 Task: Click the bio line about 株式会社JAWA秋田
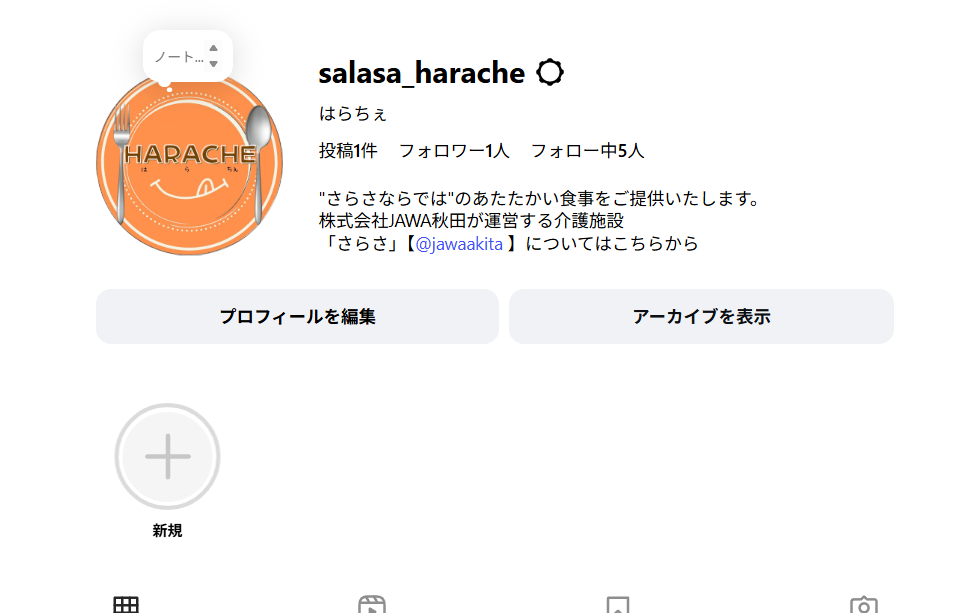(471, 221)
